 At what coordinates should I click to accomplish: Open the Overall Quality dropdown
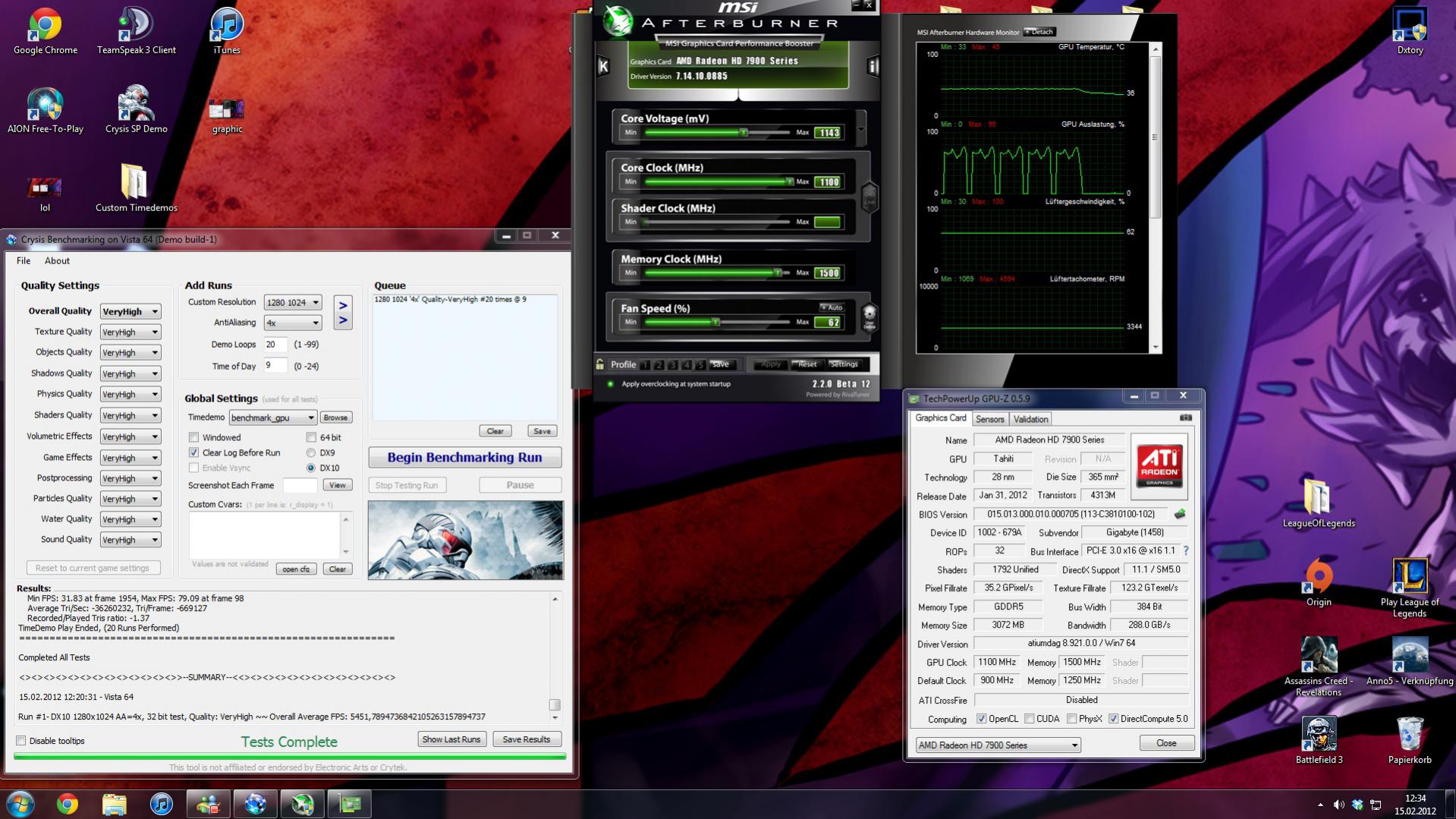(x=131, y=311)
